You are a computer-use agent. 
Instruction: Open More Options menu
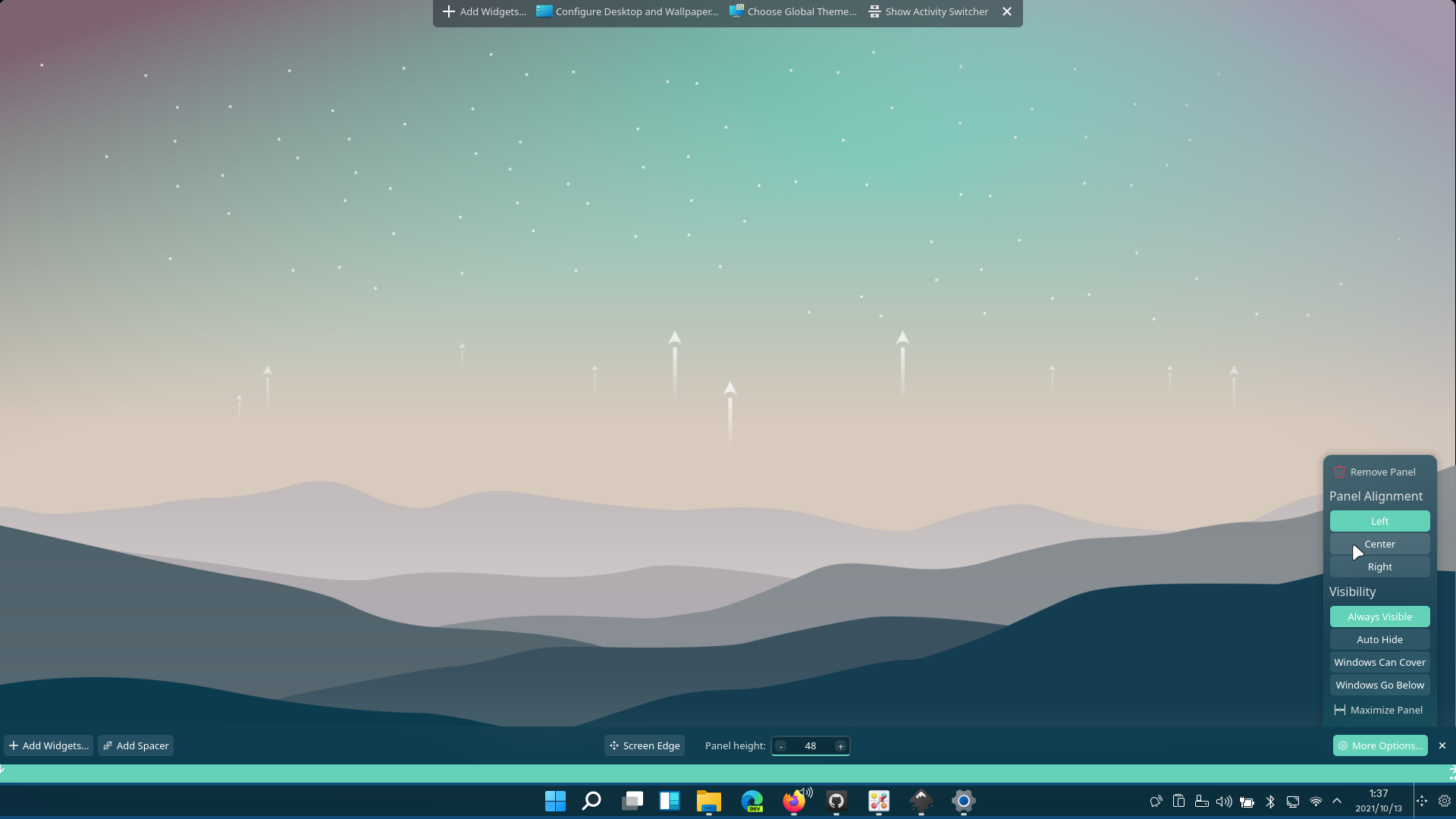[x=1380, y=745]
